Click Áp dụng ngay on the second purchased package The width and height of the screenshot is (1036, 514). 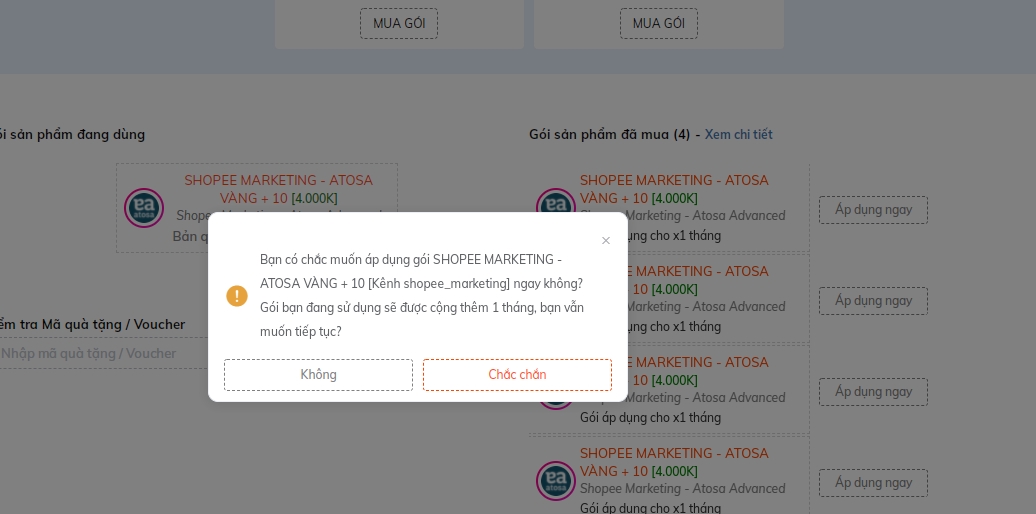(x=873, y=301)
